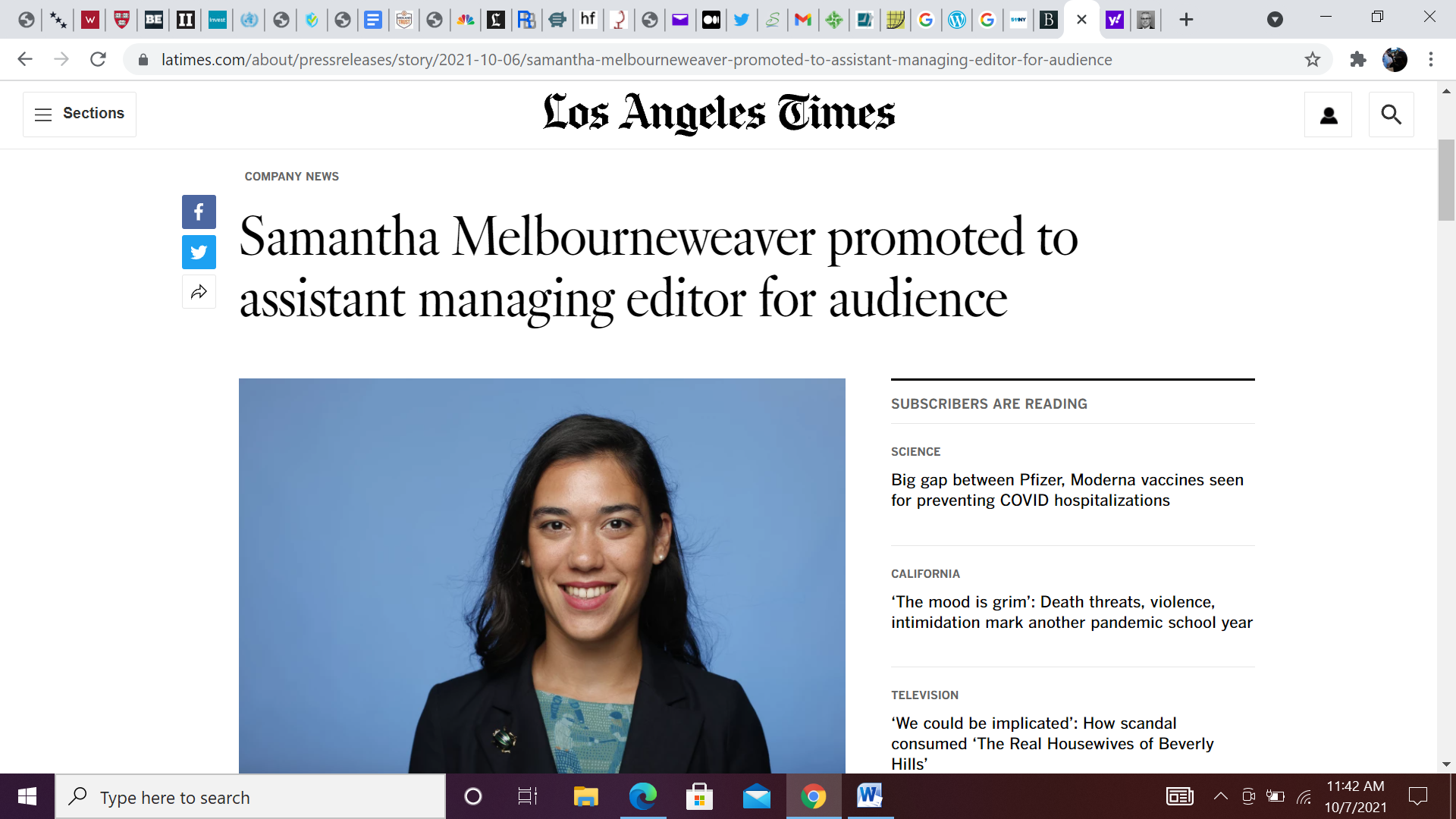Show hidden system tray icons
The image size is (1456, 819).
click(x=1220, y=796)
